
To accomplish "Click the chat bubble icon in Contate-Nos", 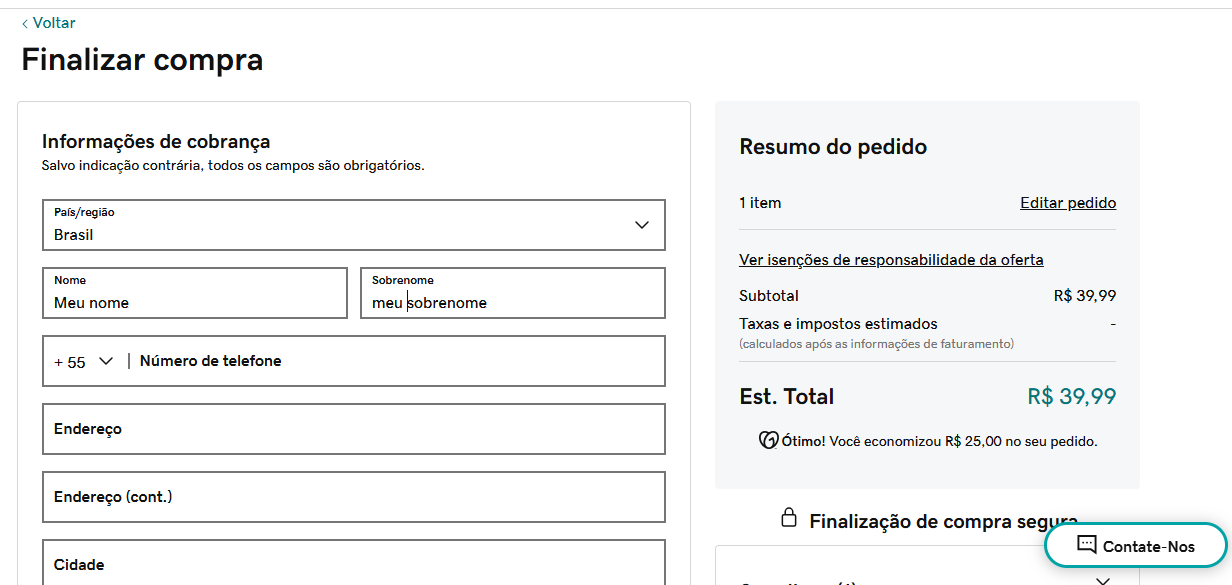I will coord(1087,545).
